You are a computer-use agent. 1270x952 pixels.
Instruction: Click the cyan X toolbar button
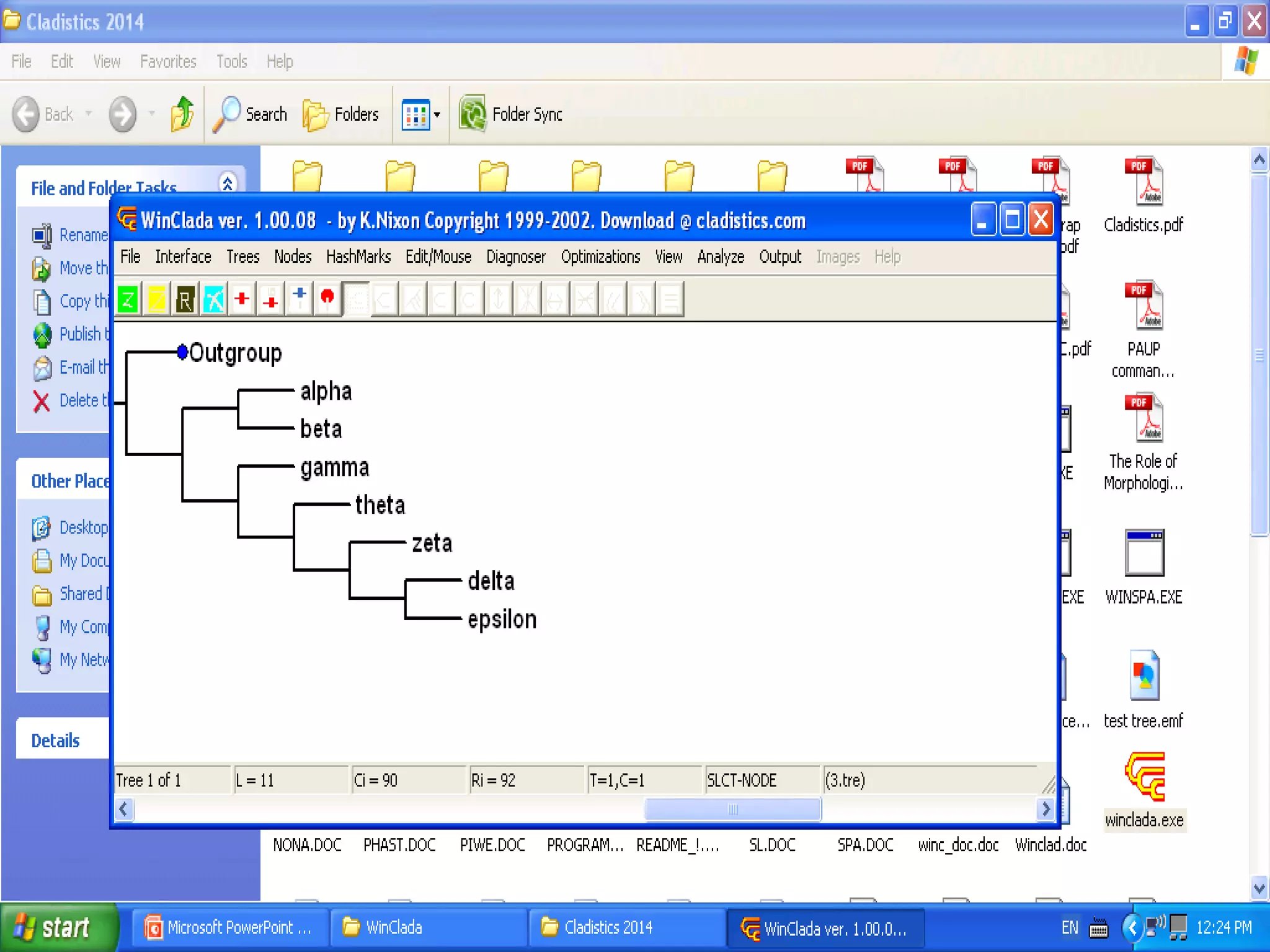(214, 300)
